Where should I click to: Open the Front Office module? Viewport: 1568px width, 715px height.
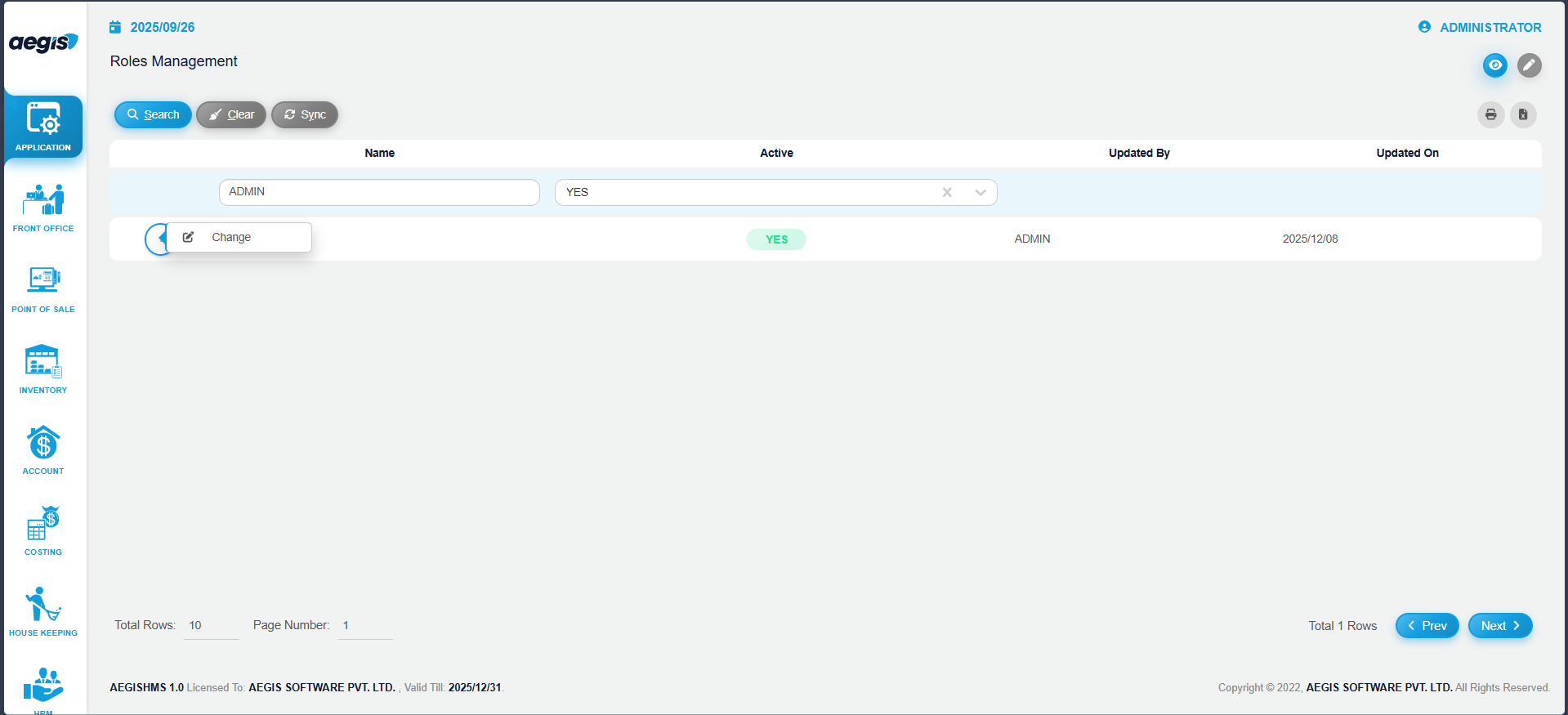[x=43, y=208]
